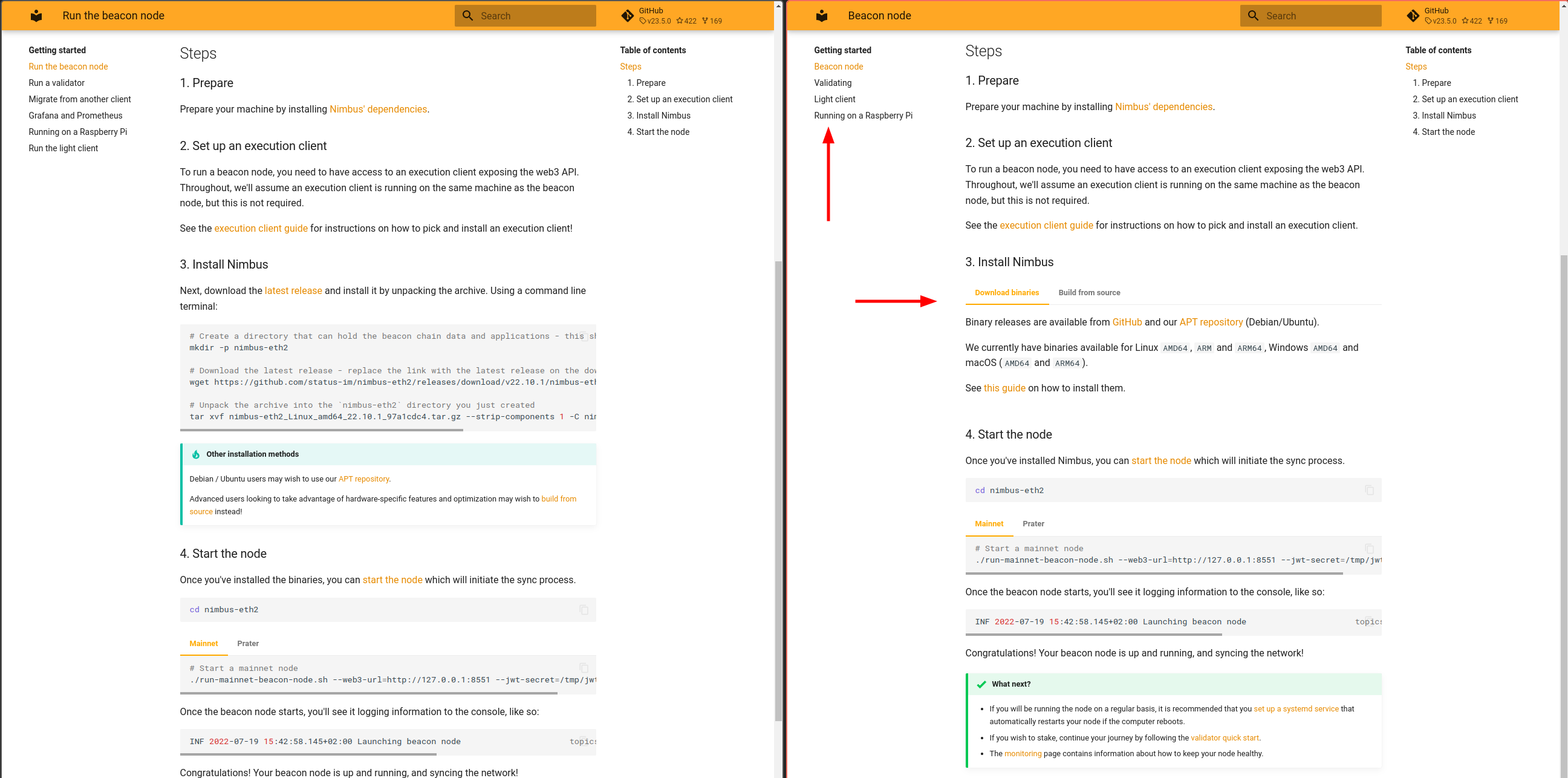
Task: Select the Prater tab in right page
Action: (x=1033, y=523)
